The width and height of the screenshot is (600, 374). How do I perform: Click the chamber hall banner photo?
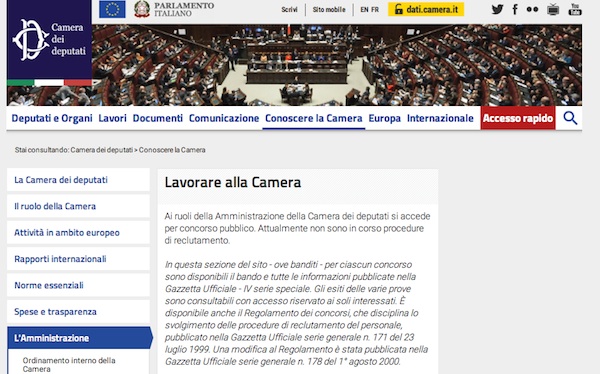(337, 65)
